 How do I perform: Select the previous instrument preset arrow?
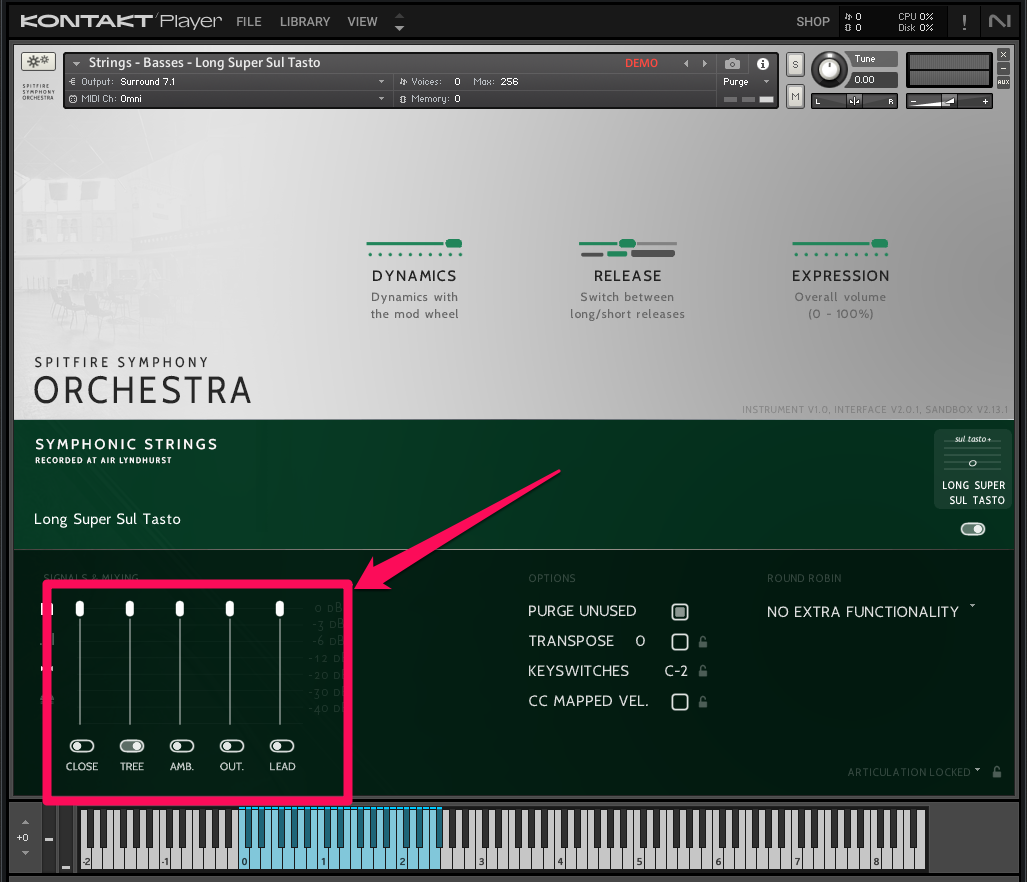coord(686,64)
